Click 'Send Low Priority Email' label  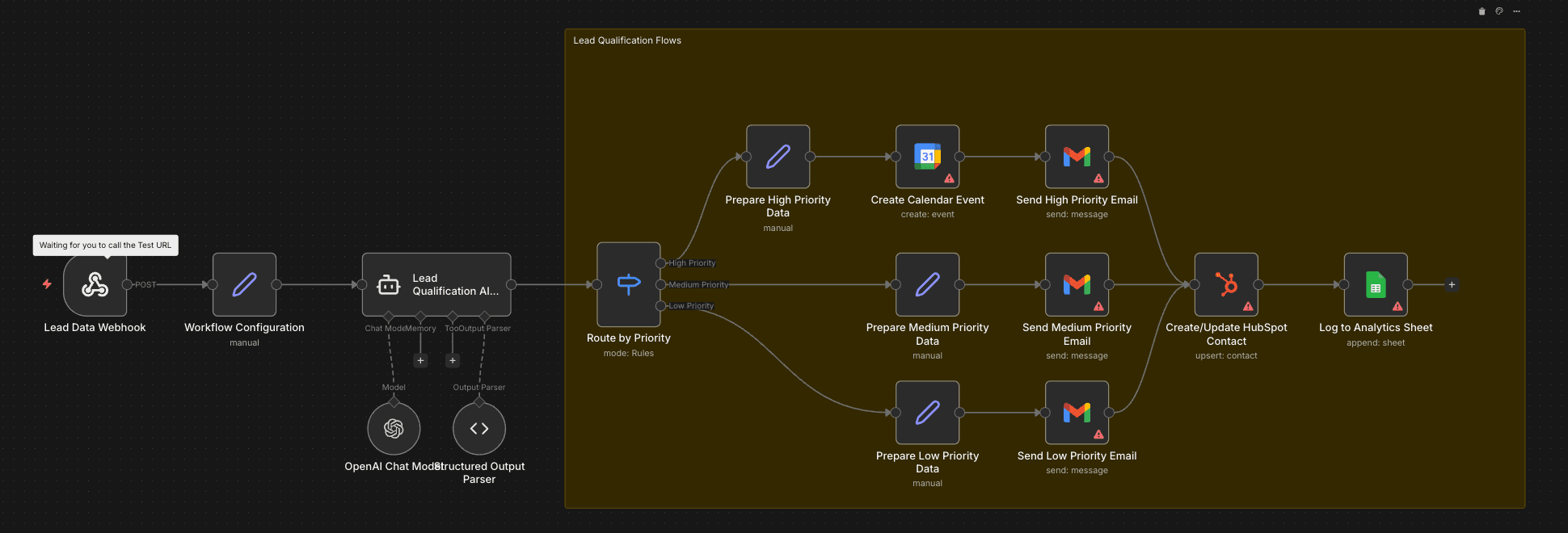click(1077, 455)
